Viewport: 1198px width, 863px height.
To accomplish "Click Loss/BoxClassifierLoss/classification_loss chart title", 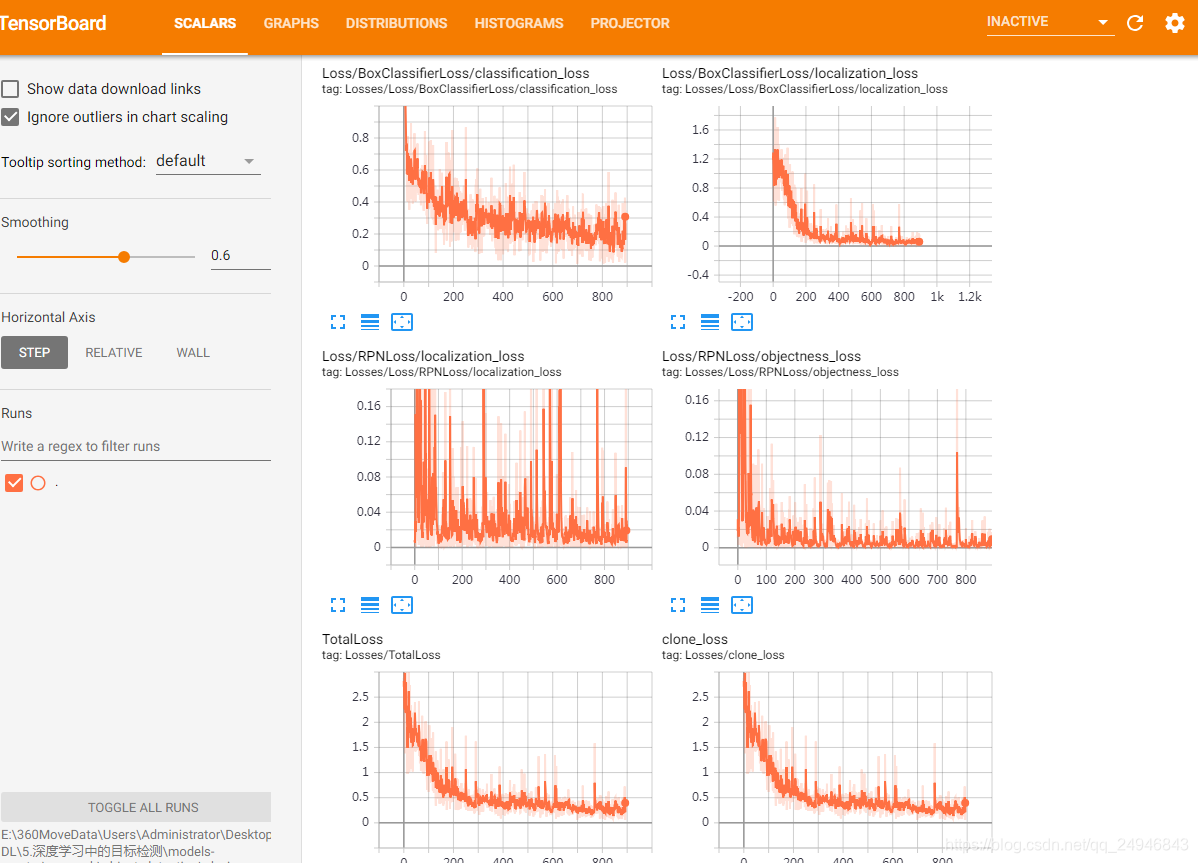I will click(x=455, y=73).
